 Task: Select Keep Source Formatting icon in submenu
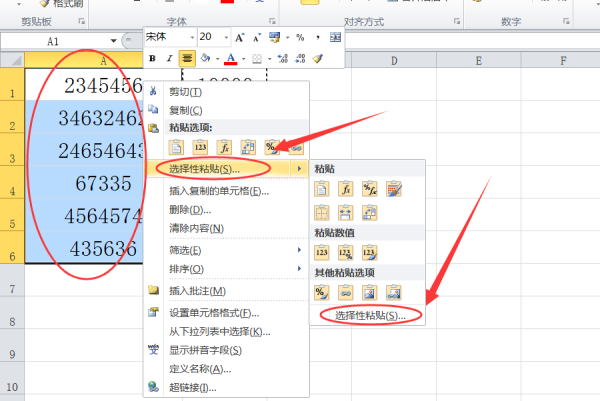pos(394,189)
